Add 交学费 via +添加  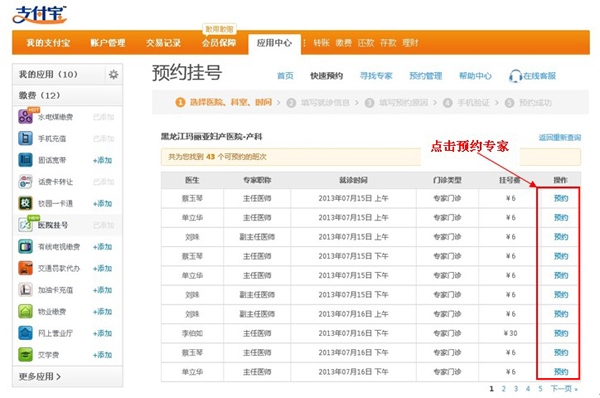103,355
